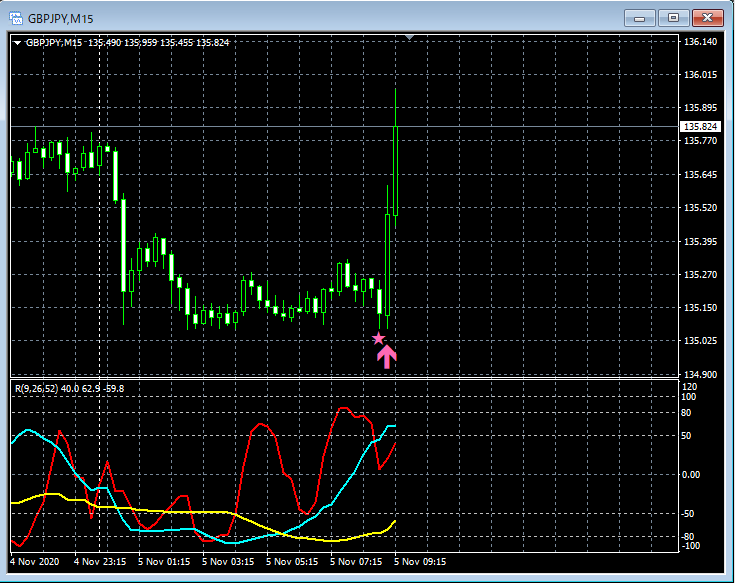Click the pink up-arrow buy signal
Image resolution: width=736 pixels, height=583 pixels.
tap(387, 357)
